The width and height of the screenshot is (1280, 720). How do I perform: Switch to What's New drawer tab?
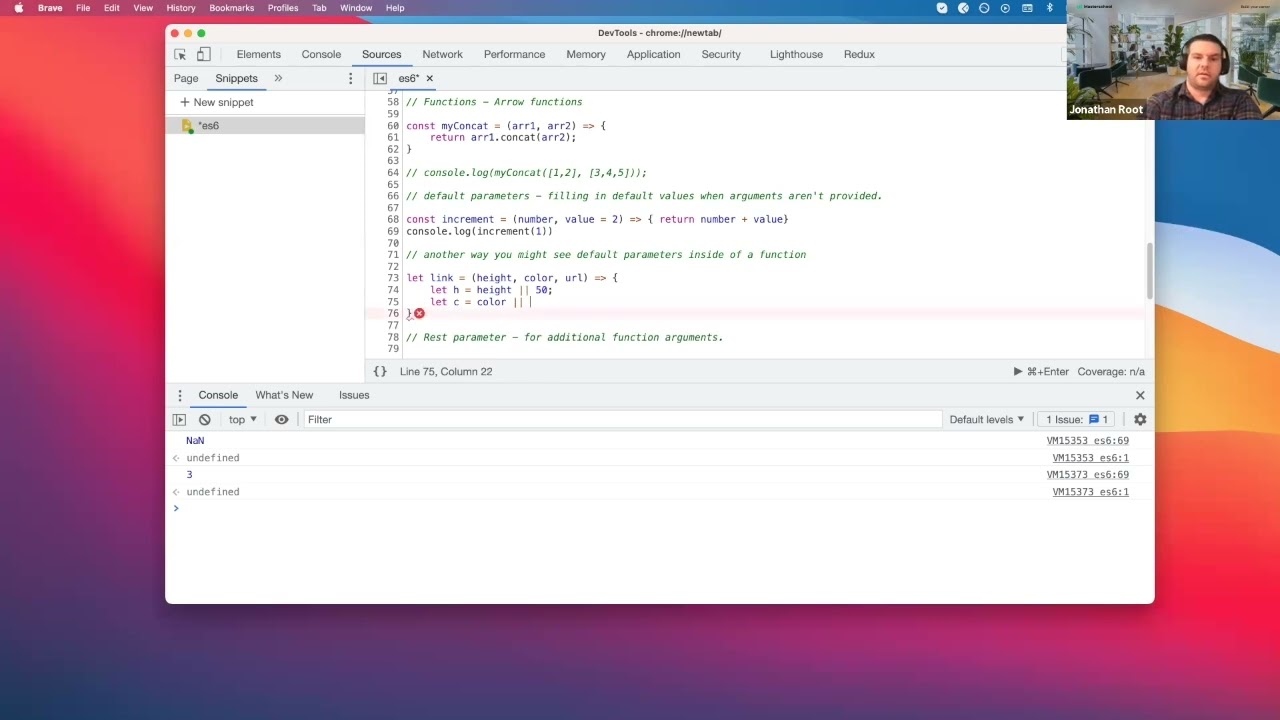pyautogui.click(x=284, y=395)
